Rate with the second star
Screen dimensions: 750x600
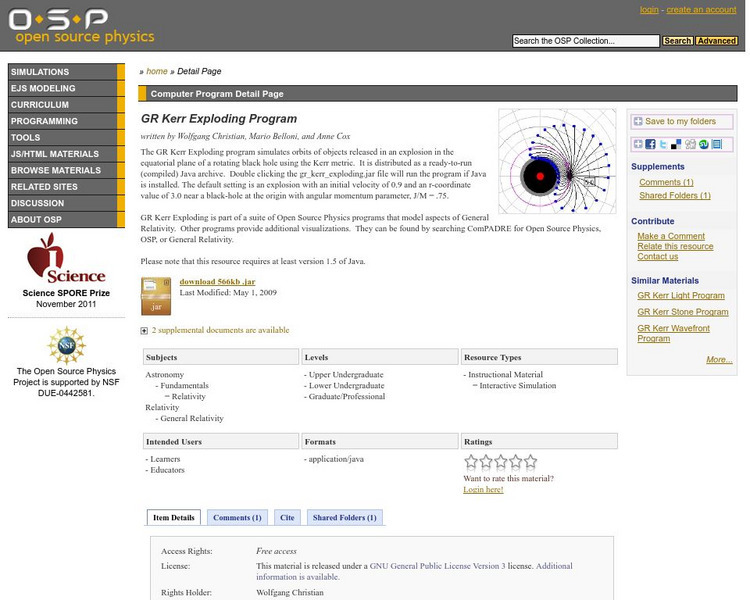coord(486,461)
